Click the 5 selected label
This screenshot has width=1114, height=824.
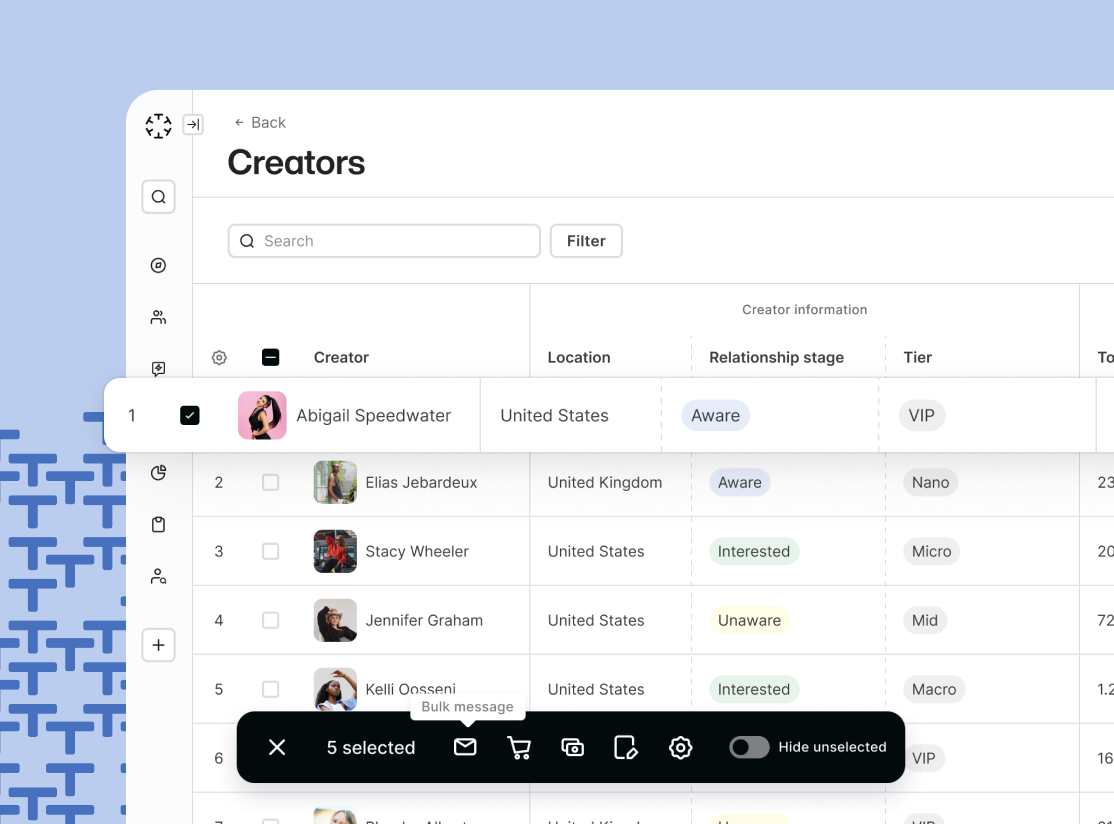(371, 747)
